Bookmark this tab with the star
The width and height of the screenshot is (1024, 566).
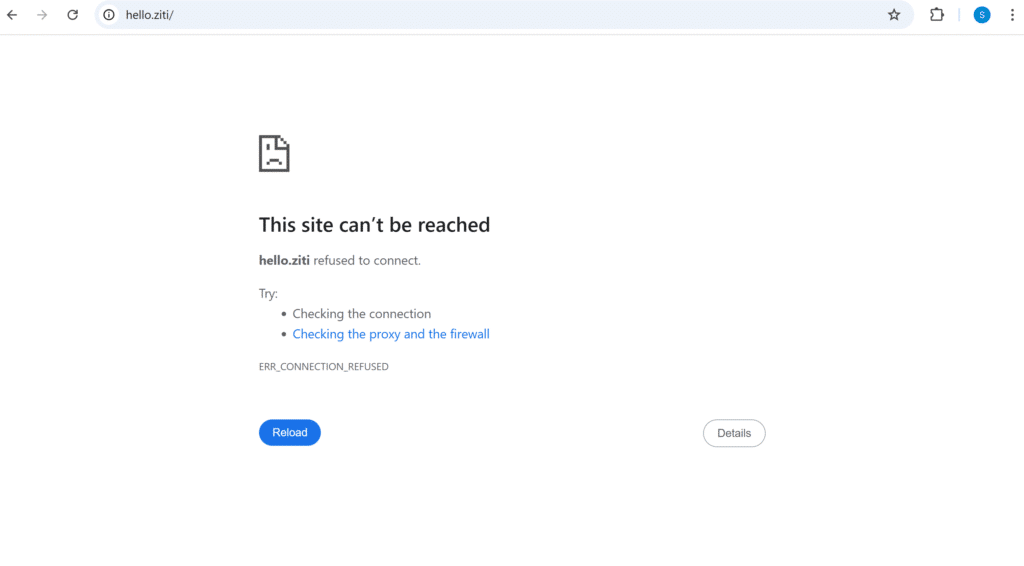pyautogui.click(x=894, y=15)
